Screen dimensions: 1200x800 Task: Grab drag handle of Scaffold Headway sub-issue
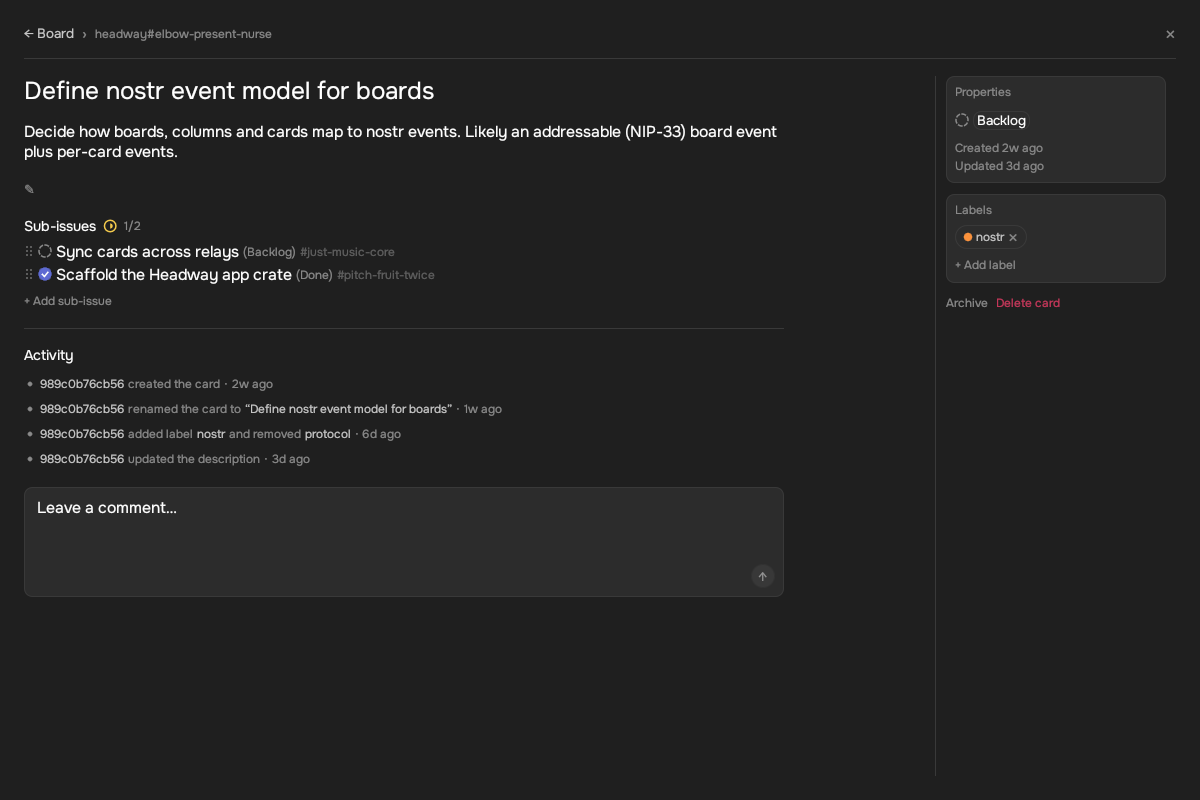tap(29, 274)
